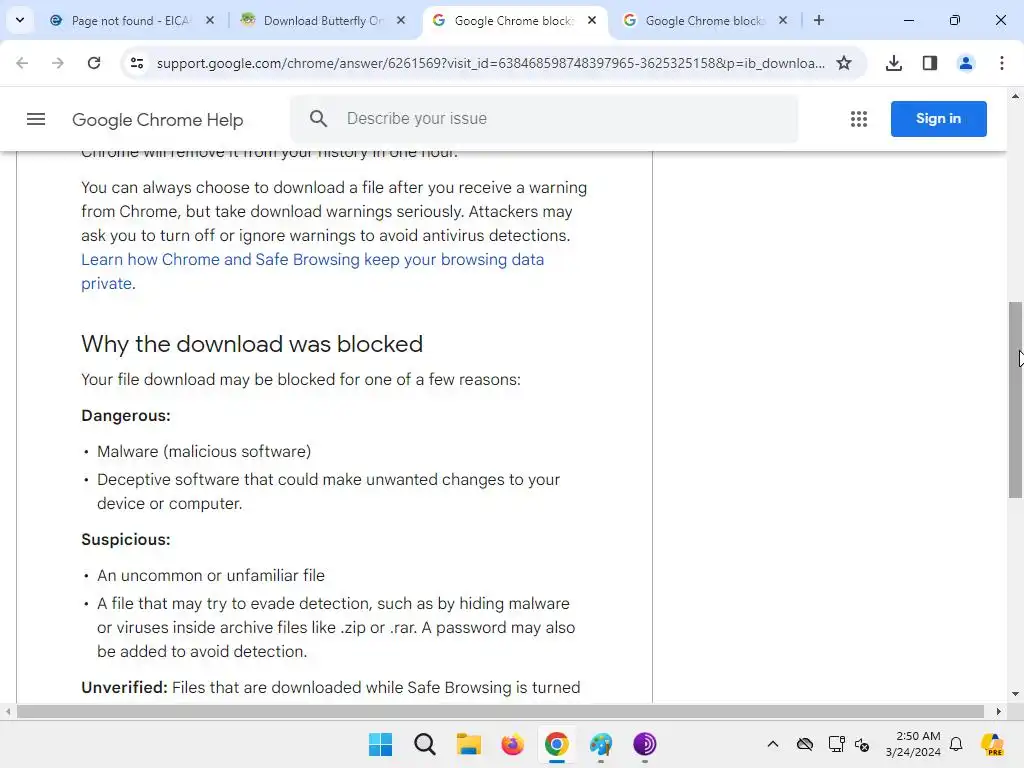Bookmark this page with the star icon

point(844,63)
